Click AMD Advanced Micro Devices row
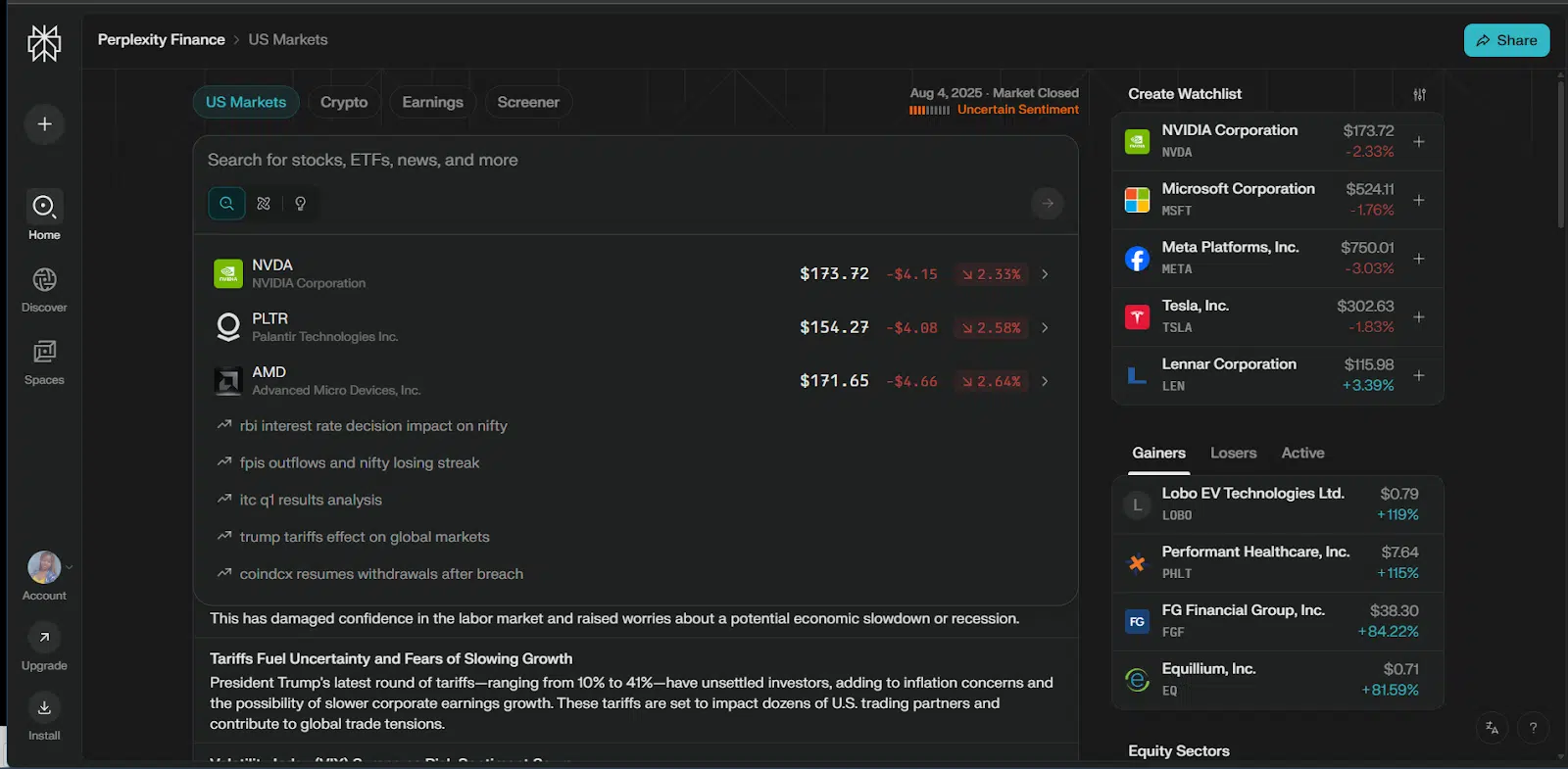The image size is (1568, 769). (635, 381)
